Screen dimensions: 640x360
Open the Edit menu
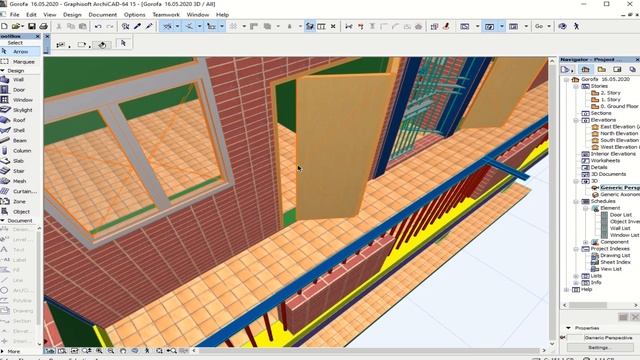coord(31,15)
